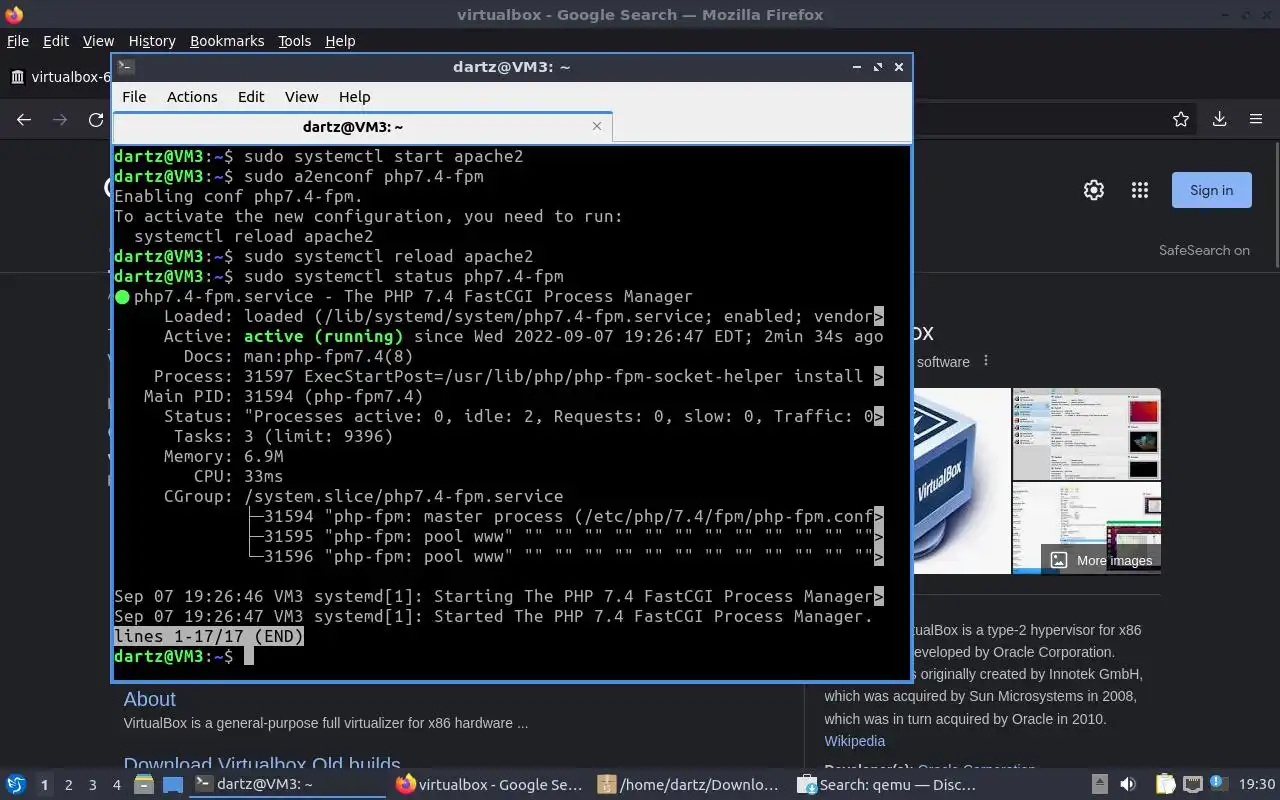Open file manager launcher in the taskbar
Image resolution: width=1280 pixels, height=800 pixels.
144,785
